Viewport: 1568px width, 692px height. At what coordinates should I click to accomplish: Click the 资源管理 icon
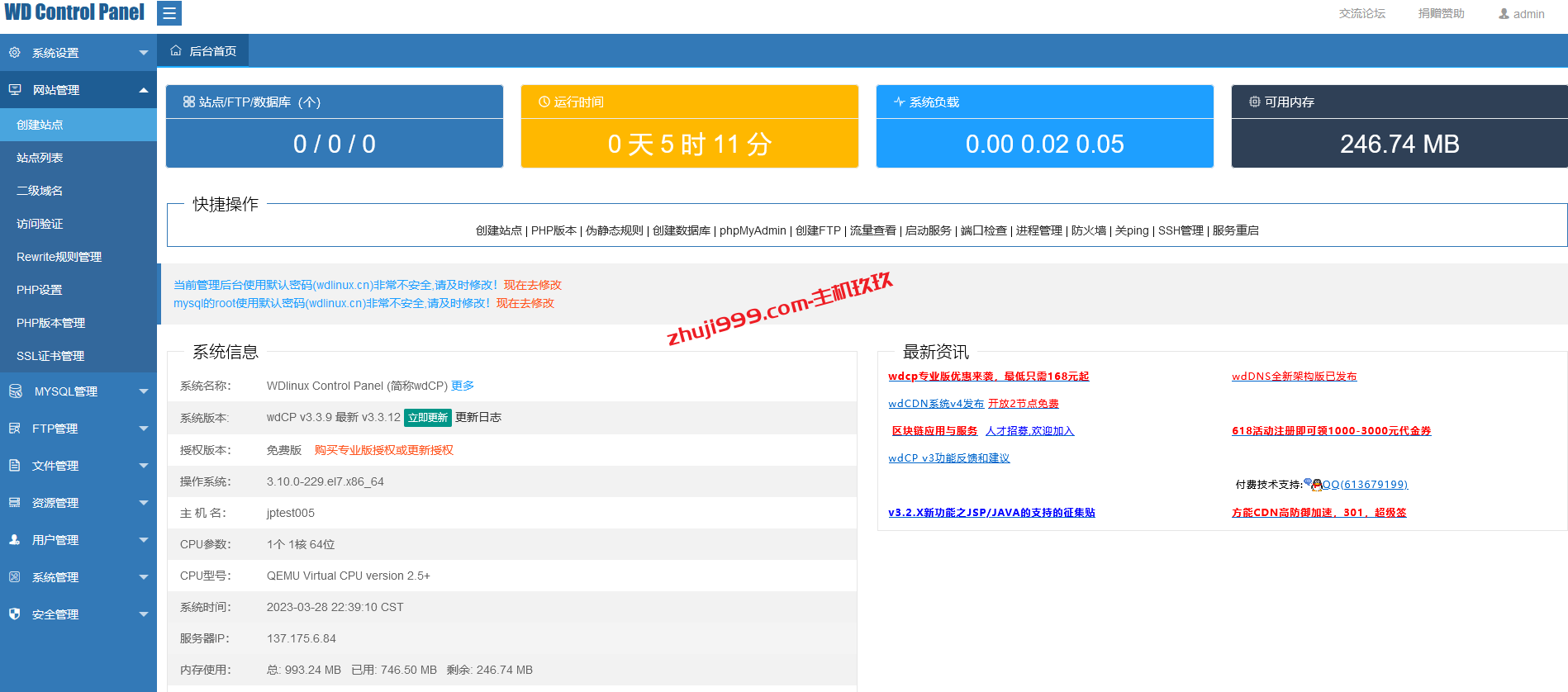pos(15,502)
